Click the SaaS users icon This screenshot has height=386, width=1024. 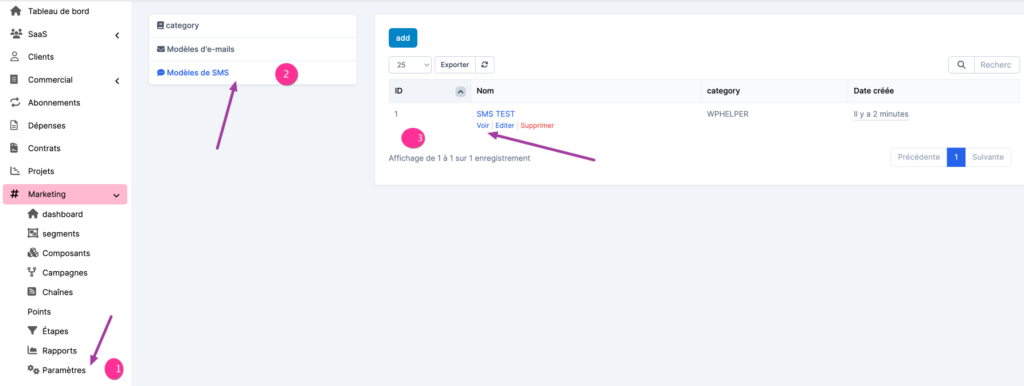point(16,34)
